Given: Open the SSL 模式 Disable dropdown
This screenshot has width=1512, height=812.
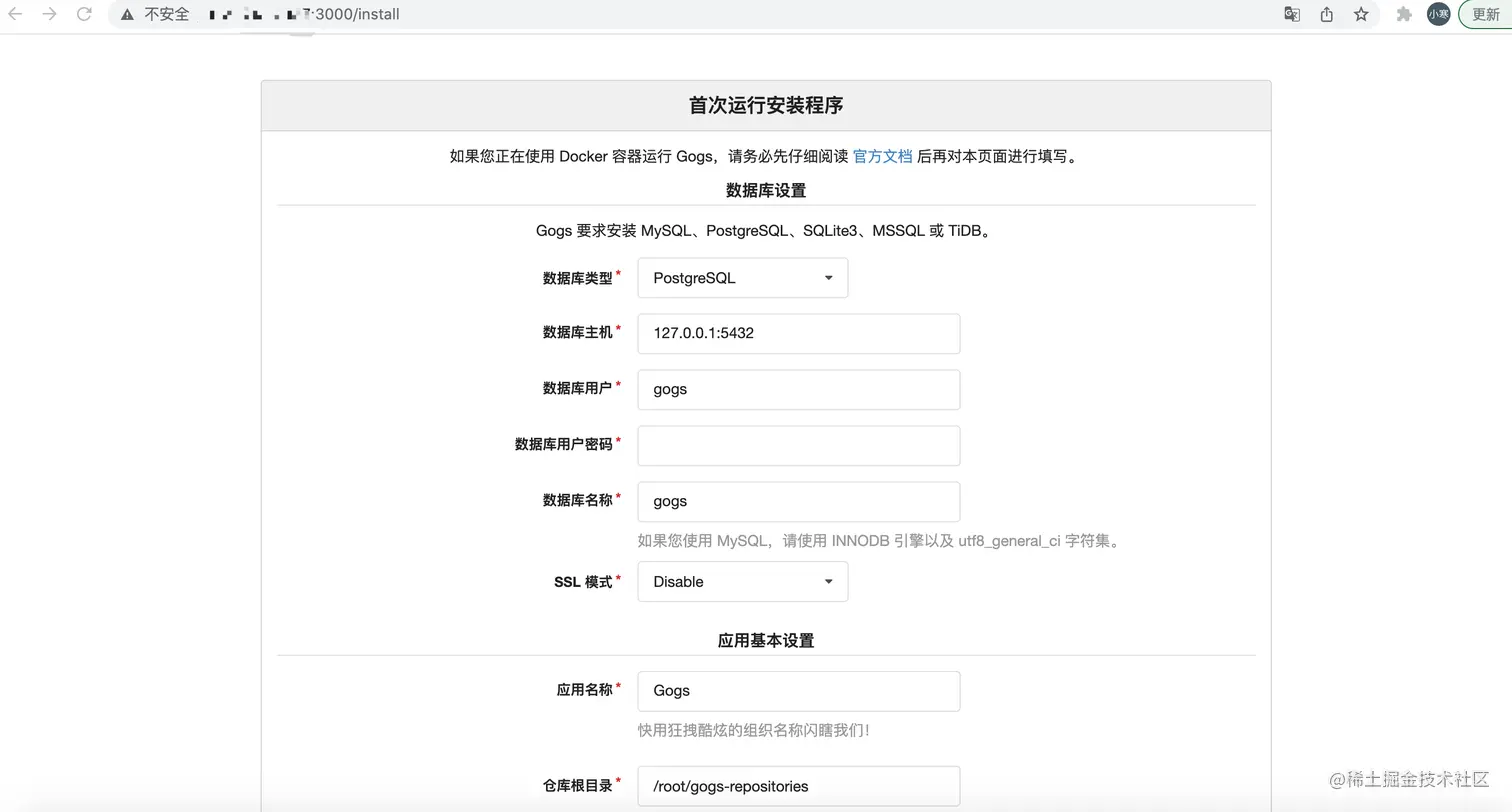Looking at the screenshot, I should point(743,582).
